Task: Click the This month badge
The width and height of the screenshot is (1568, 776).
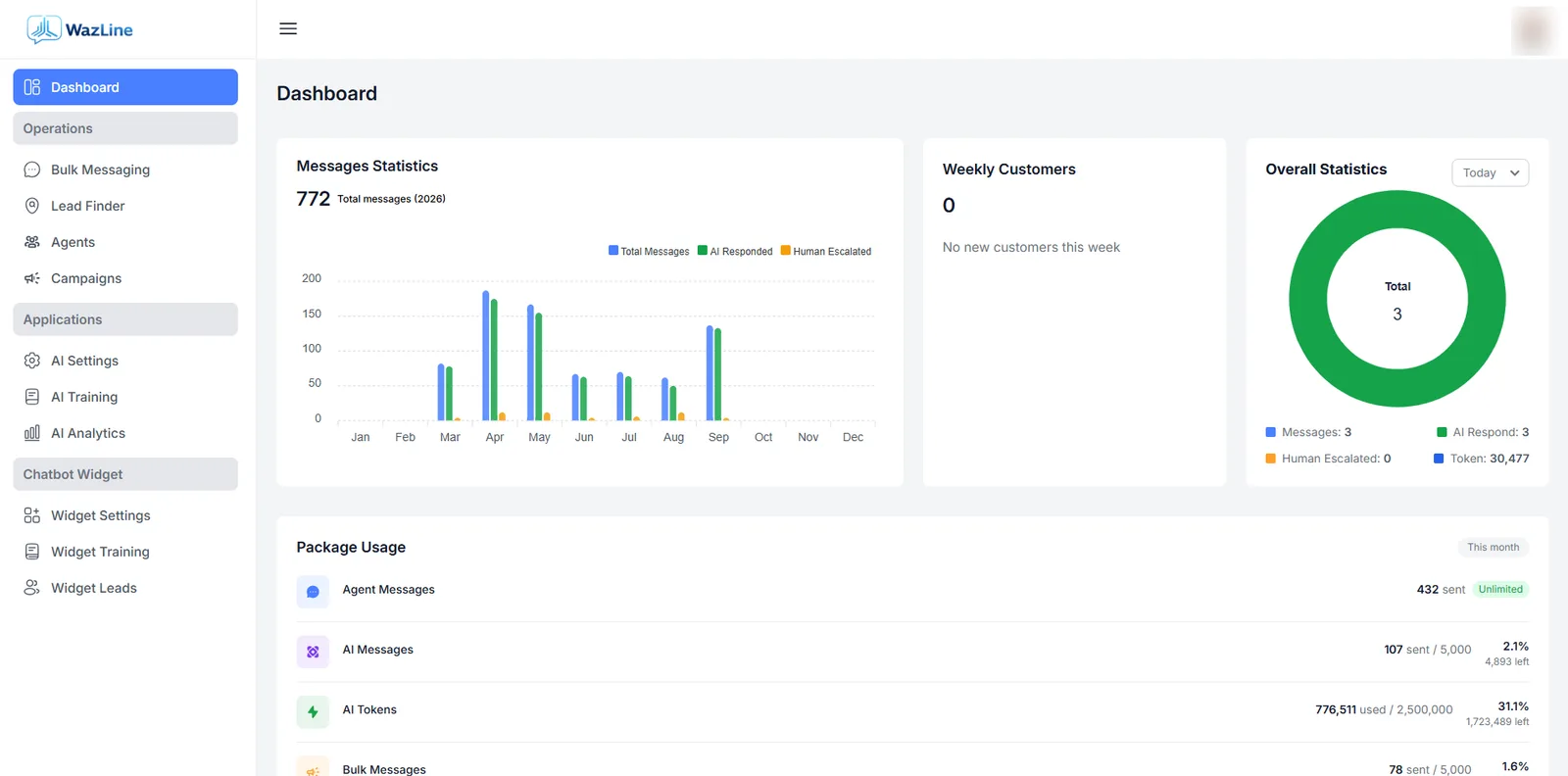Action: point(1493,548)
